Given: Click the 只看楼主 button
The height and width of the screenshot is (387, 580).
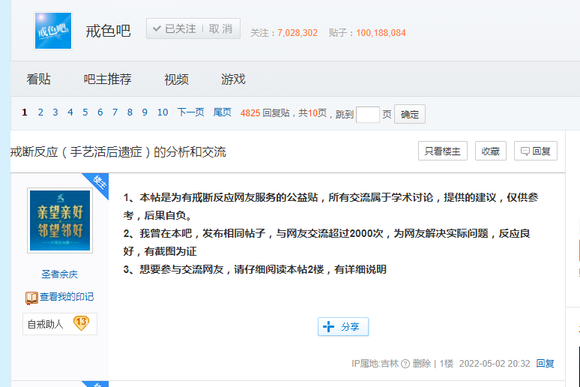Looking at the screenshot, I should [443, 151].
